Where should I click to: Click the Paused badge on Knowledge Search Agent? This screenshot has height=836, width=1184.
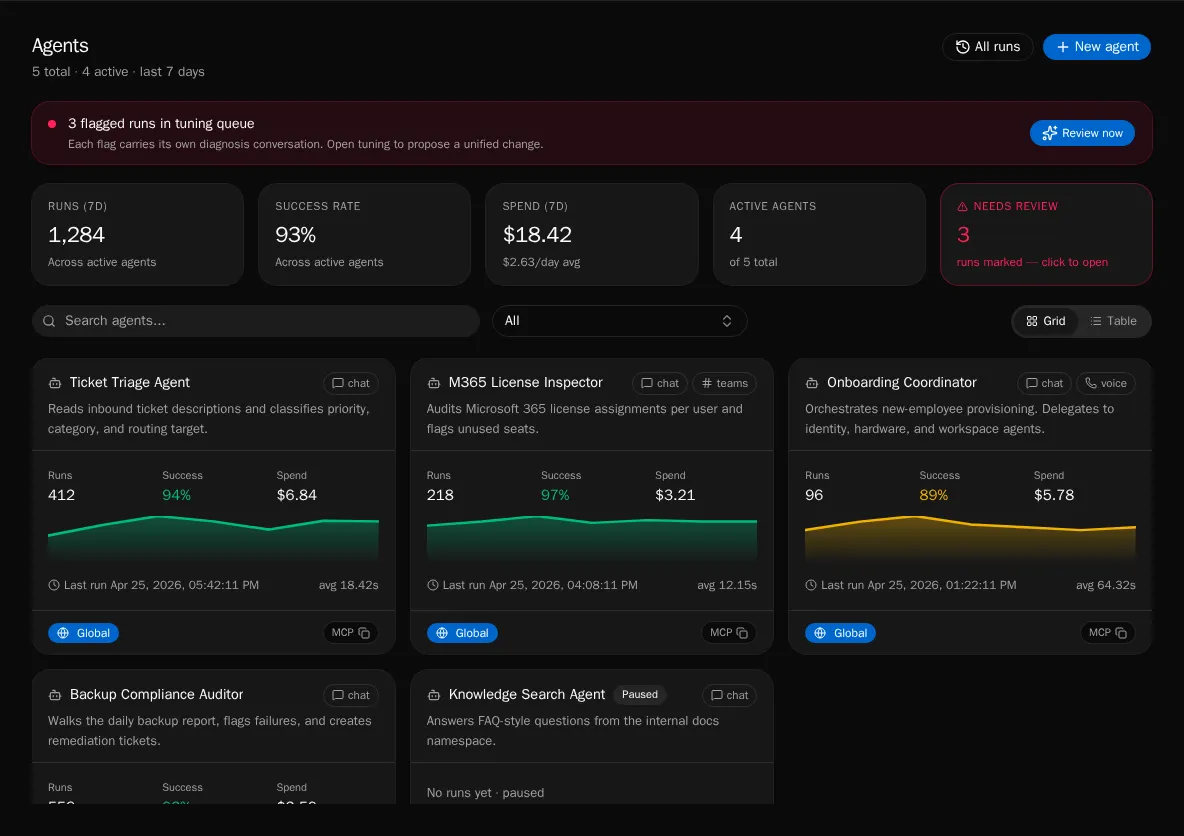640,695
